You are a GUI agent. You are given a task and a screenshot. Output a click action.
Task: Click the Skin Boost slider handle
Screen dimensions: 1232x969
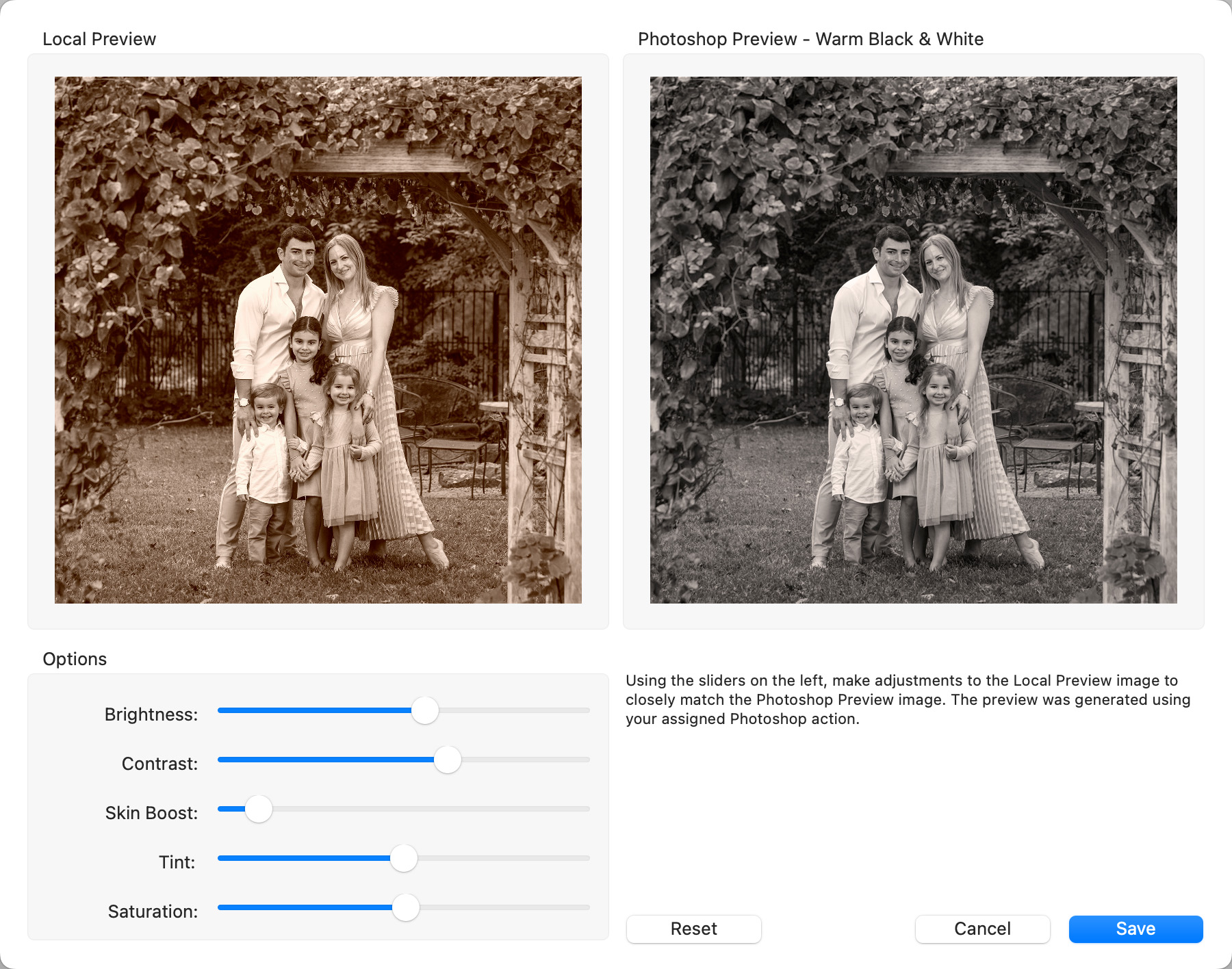point(259,809)
